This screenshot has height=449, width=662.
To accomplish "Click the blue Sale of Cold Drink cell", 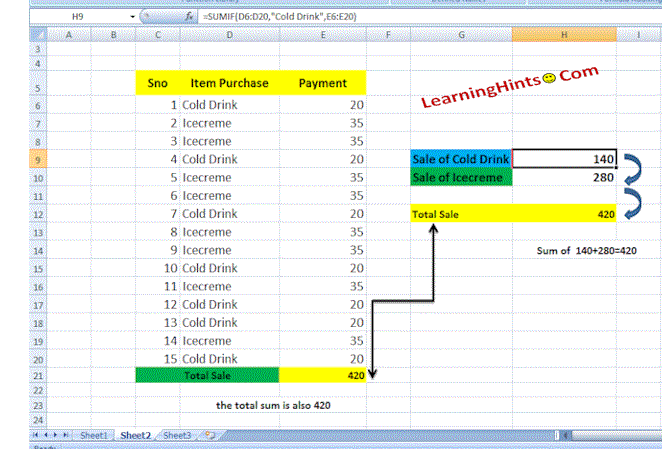I will [461, 159].
